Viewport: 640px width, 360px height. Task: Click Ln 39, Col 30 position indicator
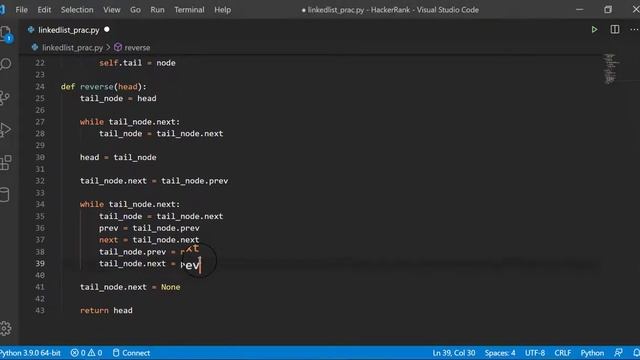point(454,353)
